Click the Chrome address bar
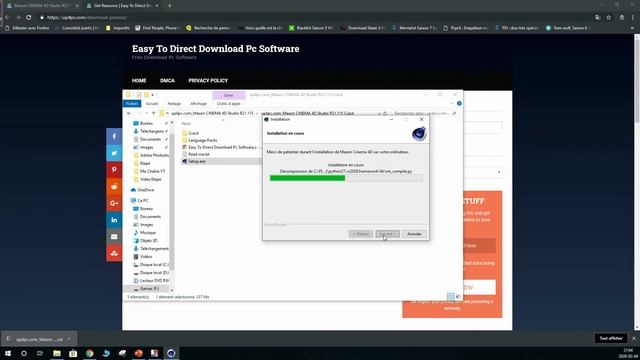The image size is (640, 360). (314, 18)
